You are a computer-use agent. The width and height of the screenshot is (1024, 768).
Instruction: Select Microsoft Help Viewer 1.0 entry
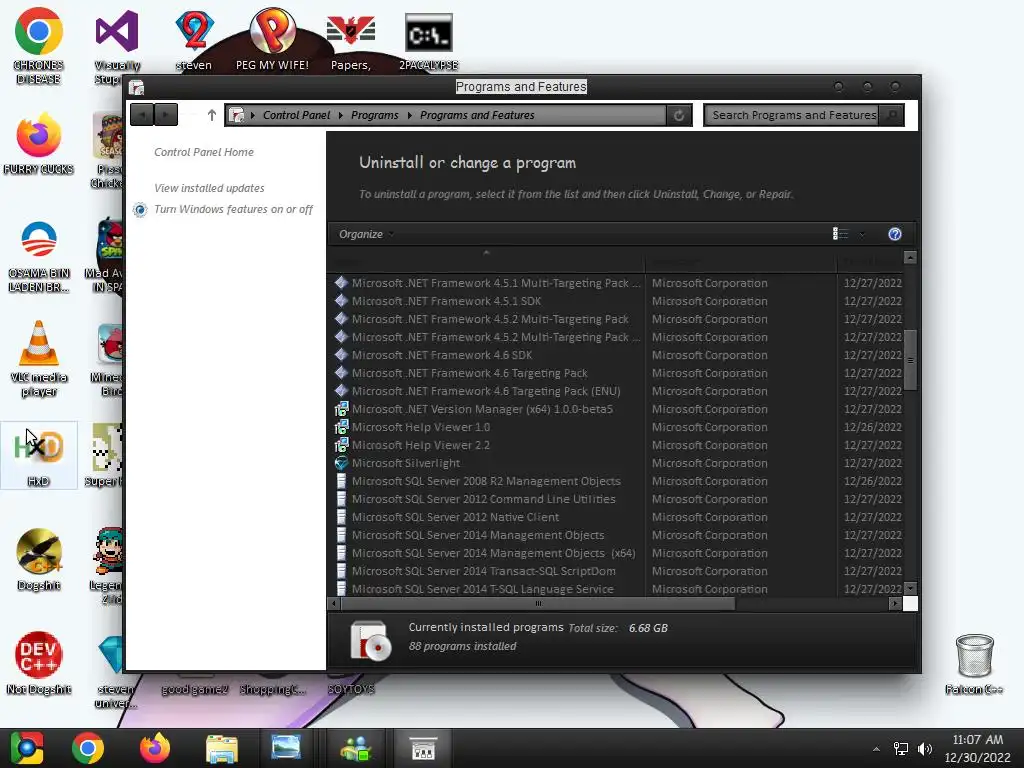(618, 427)
